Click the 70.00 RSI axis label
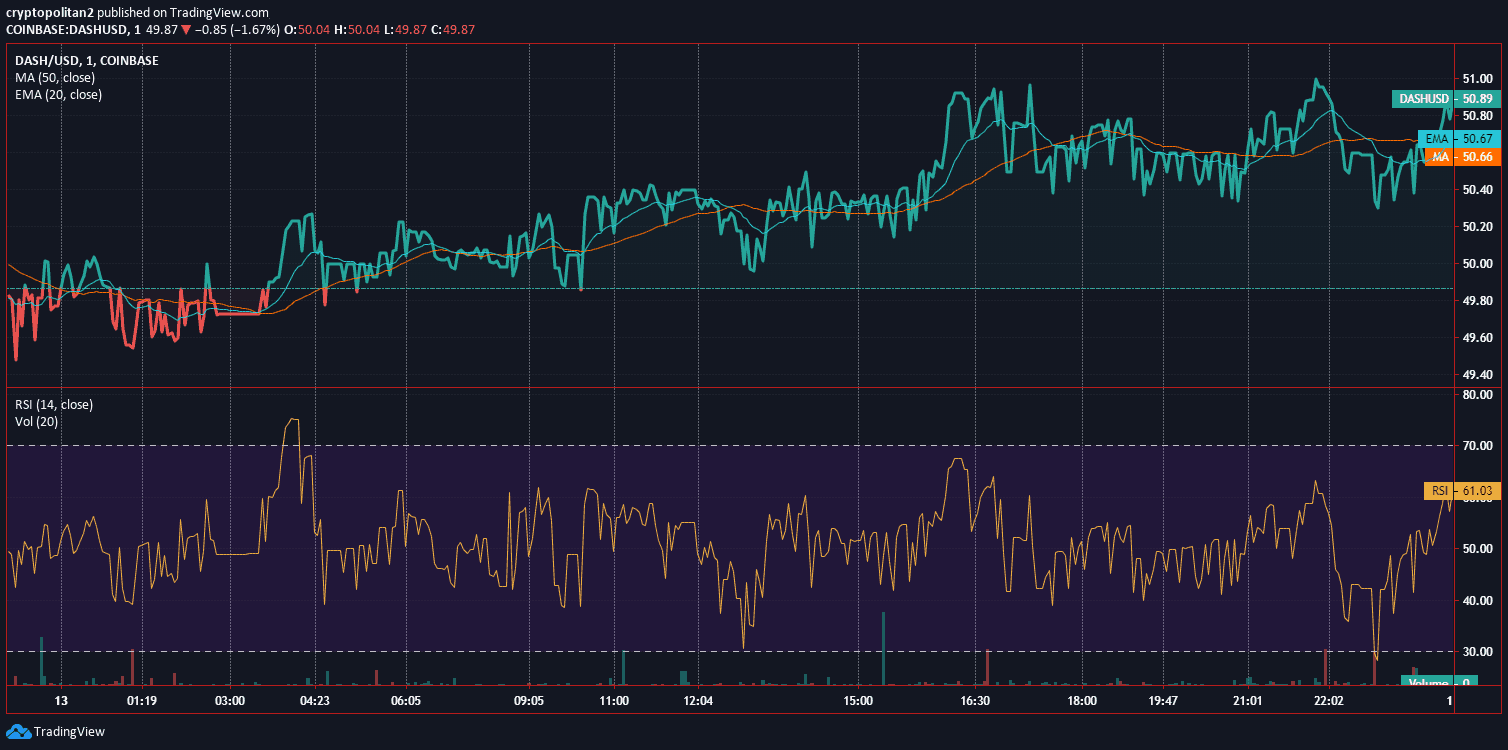 [x=1478, y=446]
